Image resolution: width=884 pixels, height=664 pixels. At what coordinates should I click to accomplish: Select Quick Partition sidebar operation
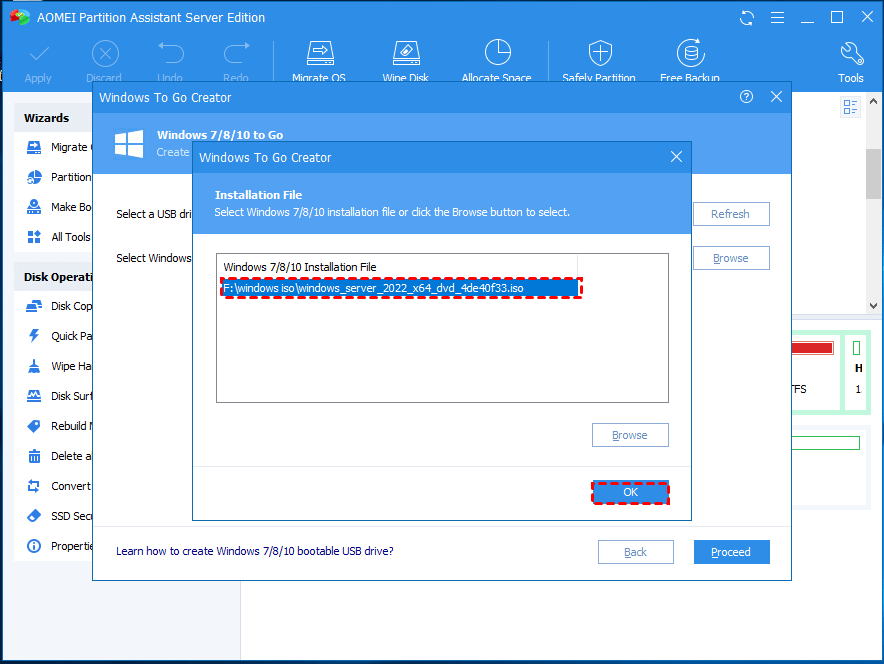click(x=59, y=336)
